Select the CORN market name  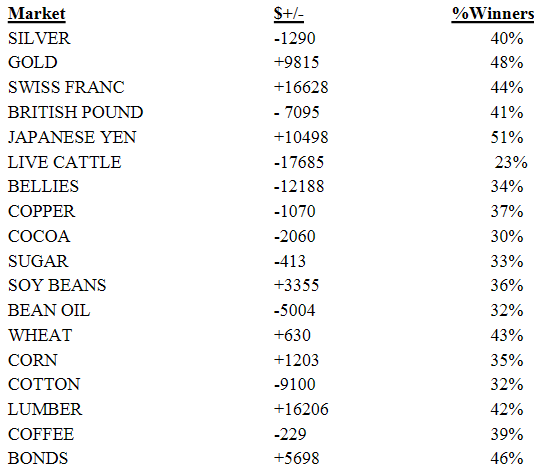(33, 361)
